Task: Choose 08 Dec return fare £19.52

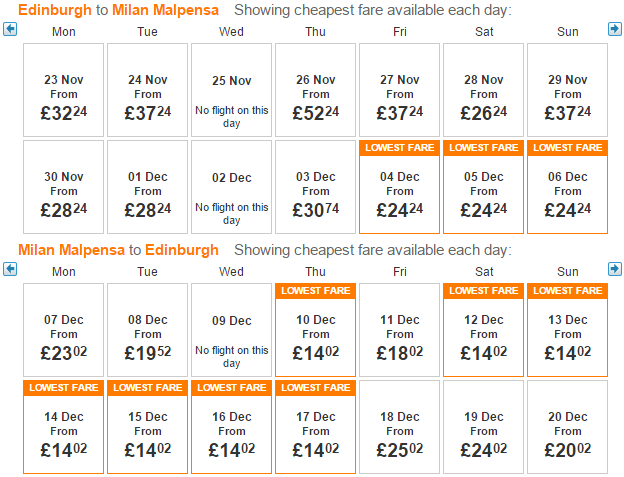Action: point(147,330)
